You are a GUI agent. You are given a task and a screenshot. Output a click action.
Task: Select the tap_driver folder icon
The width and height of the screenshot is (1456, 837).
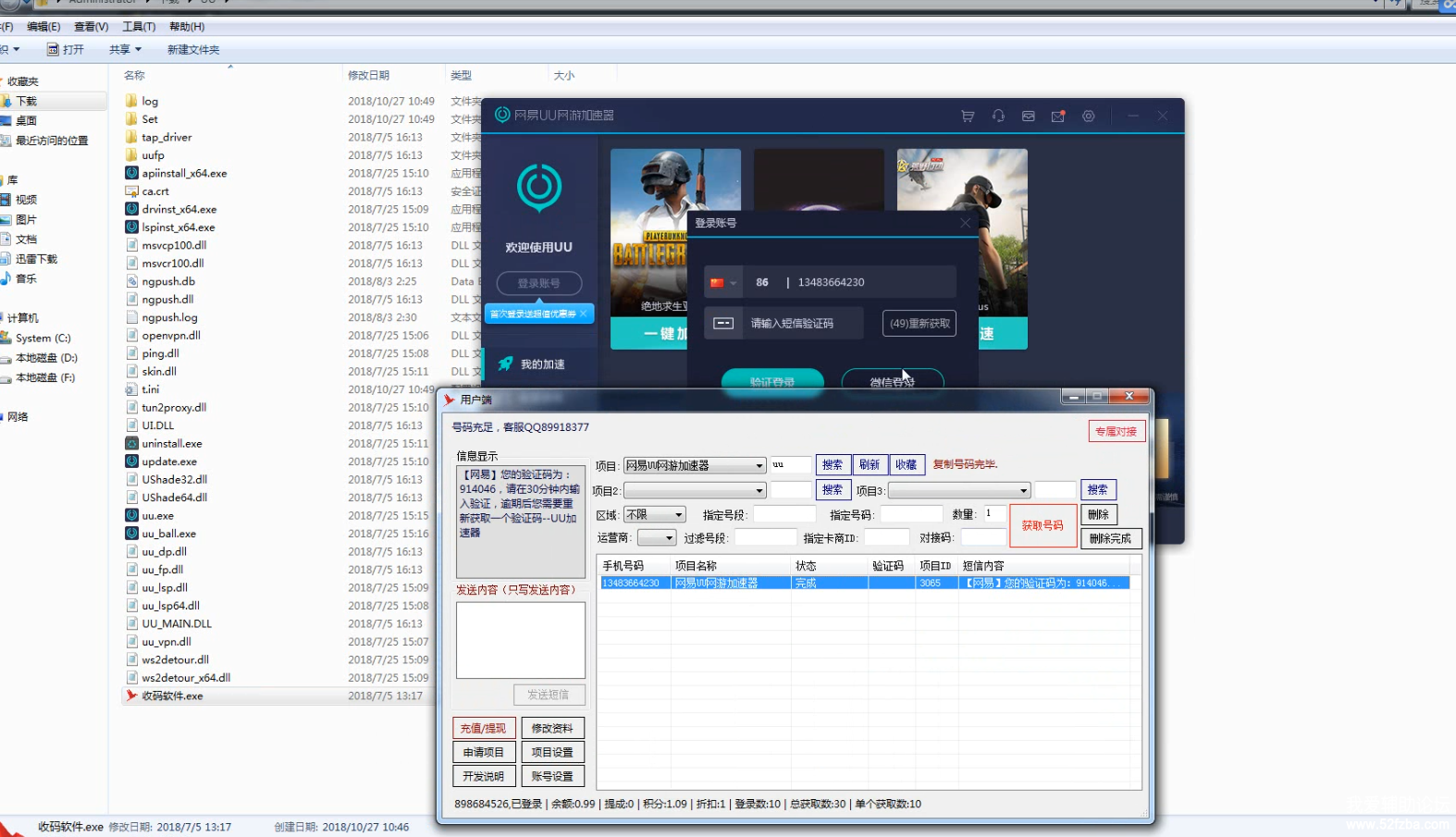click(x=132, y=137)
